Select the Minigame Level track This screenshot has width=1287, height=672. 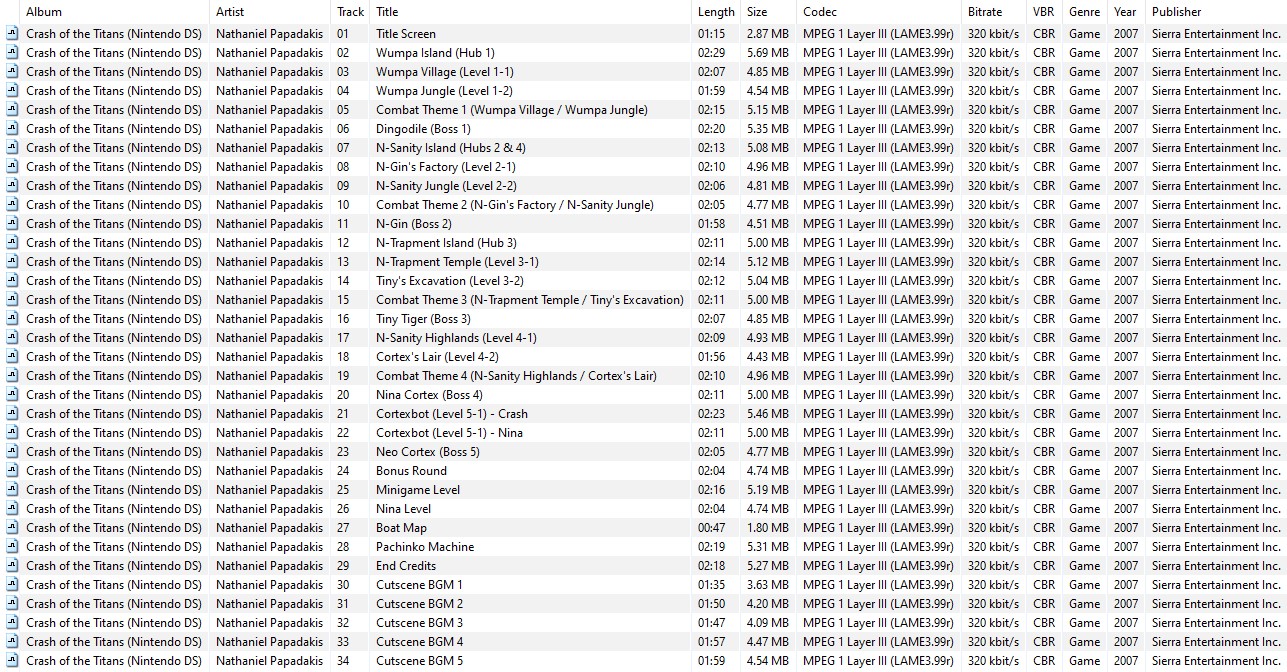click(x=418, y=490)
